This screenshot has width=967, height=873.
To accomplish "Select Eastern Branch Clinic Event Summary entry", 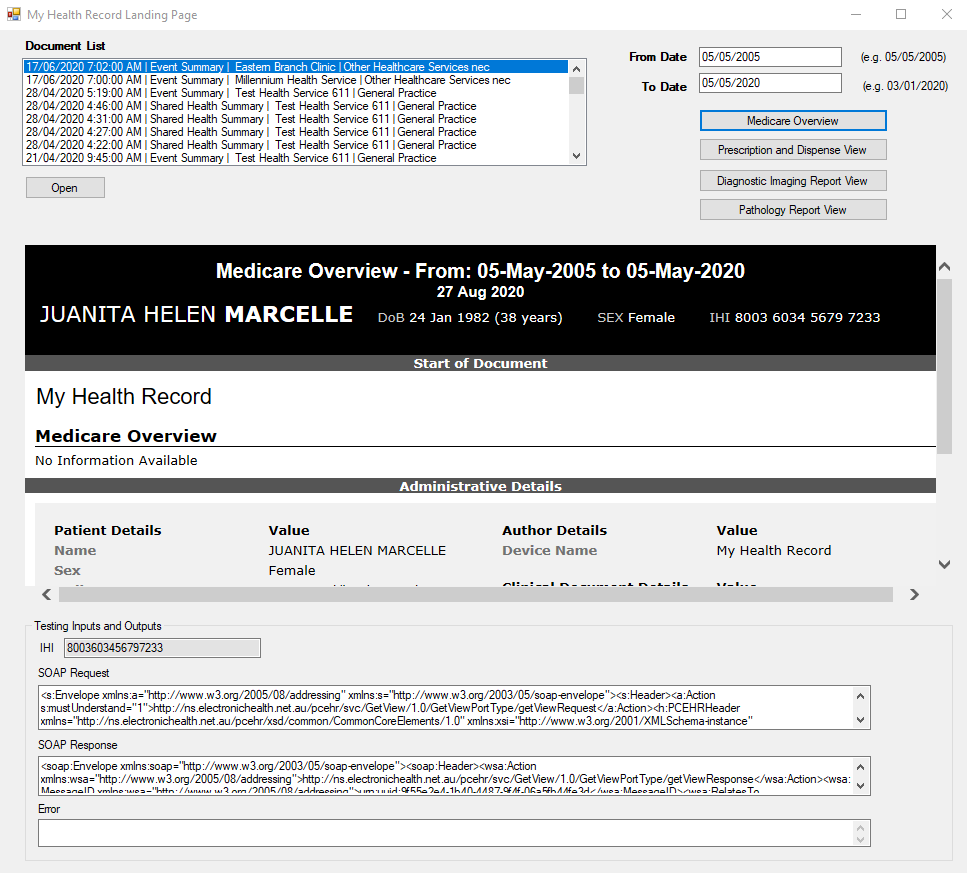I will point(295,67).
